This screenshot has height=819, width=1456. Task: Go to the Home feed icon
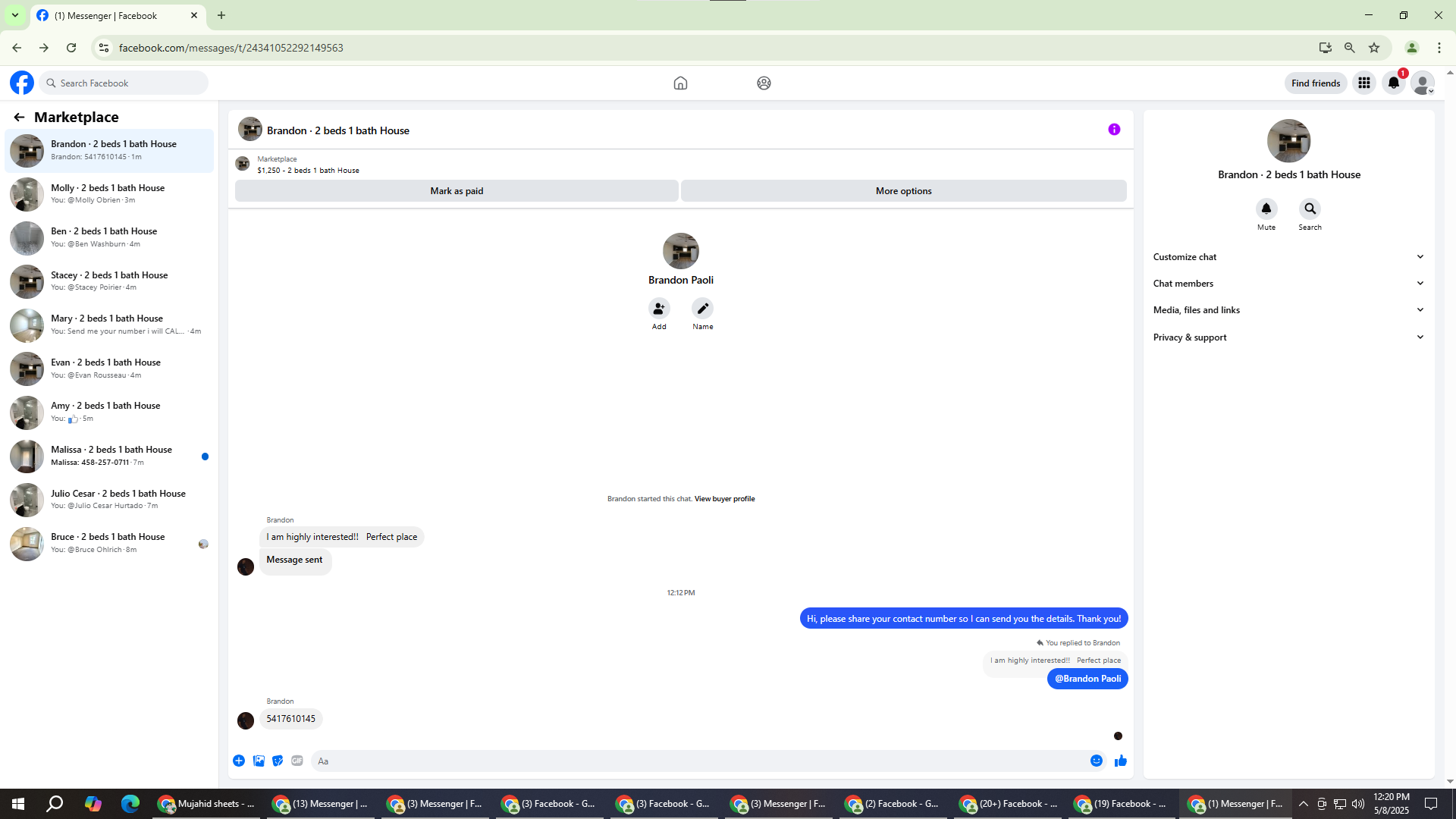point(680,83)
